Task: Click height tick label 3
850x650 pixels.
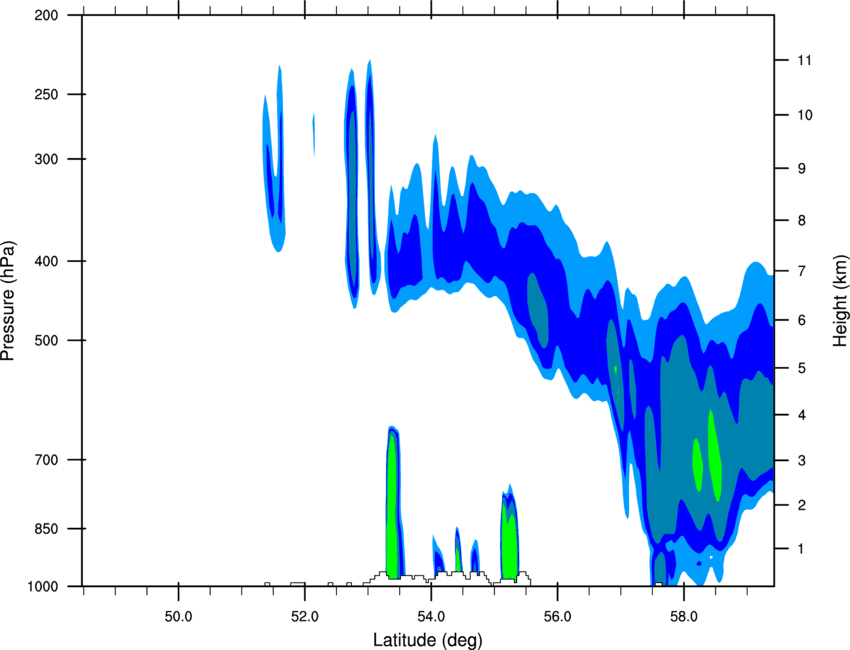Action: pos(802,461)
